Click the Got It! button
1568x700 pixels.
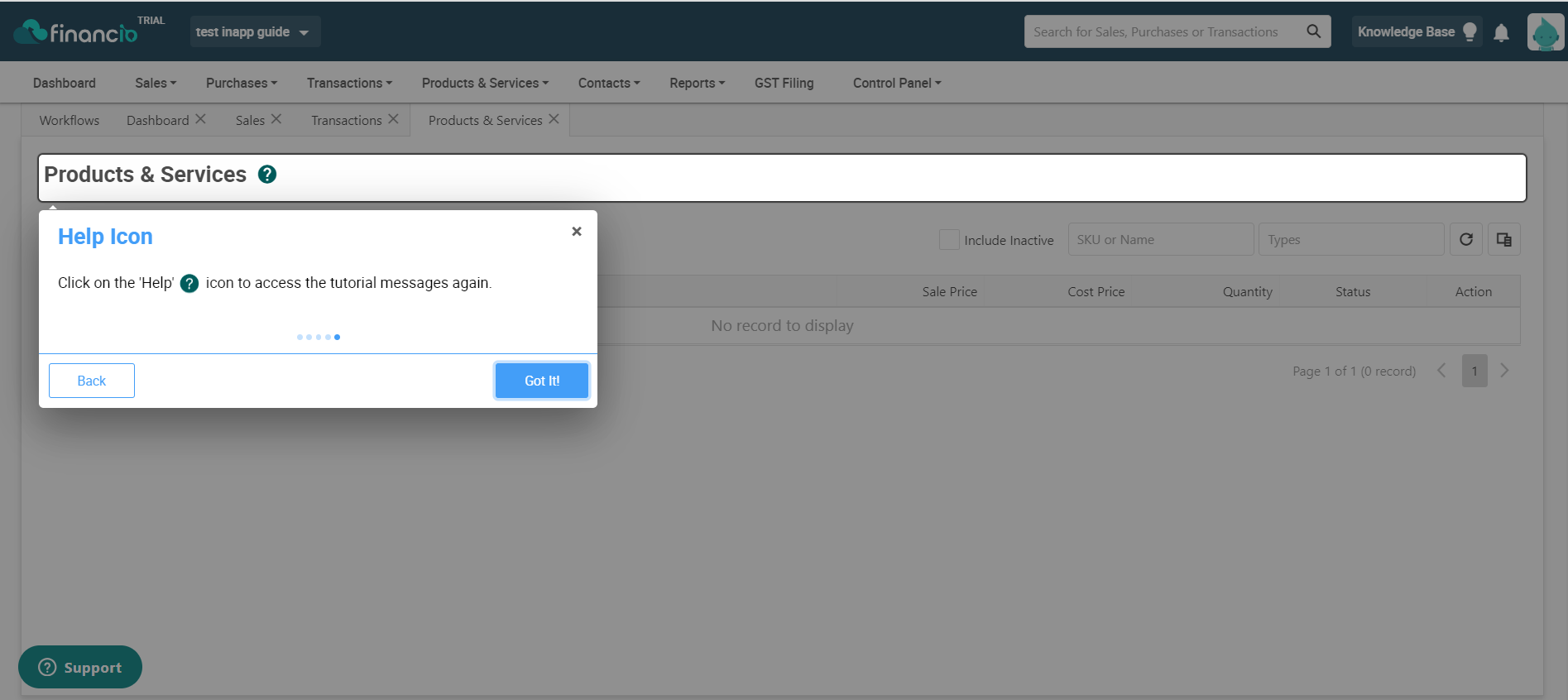click(542, 381)
